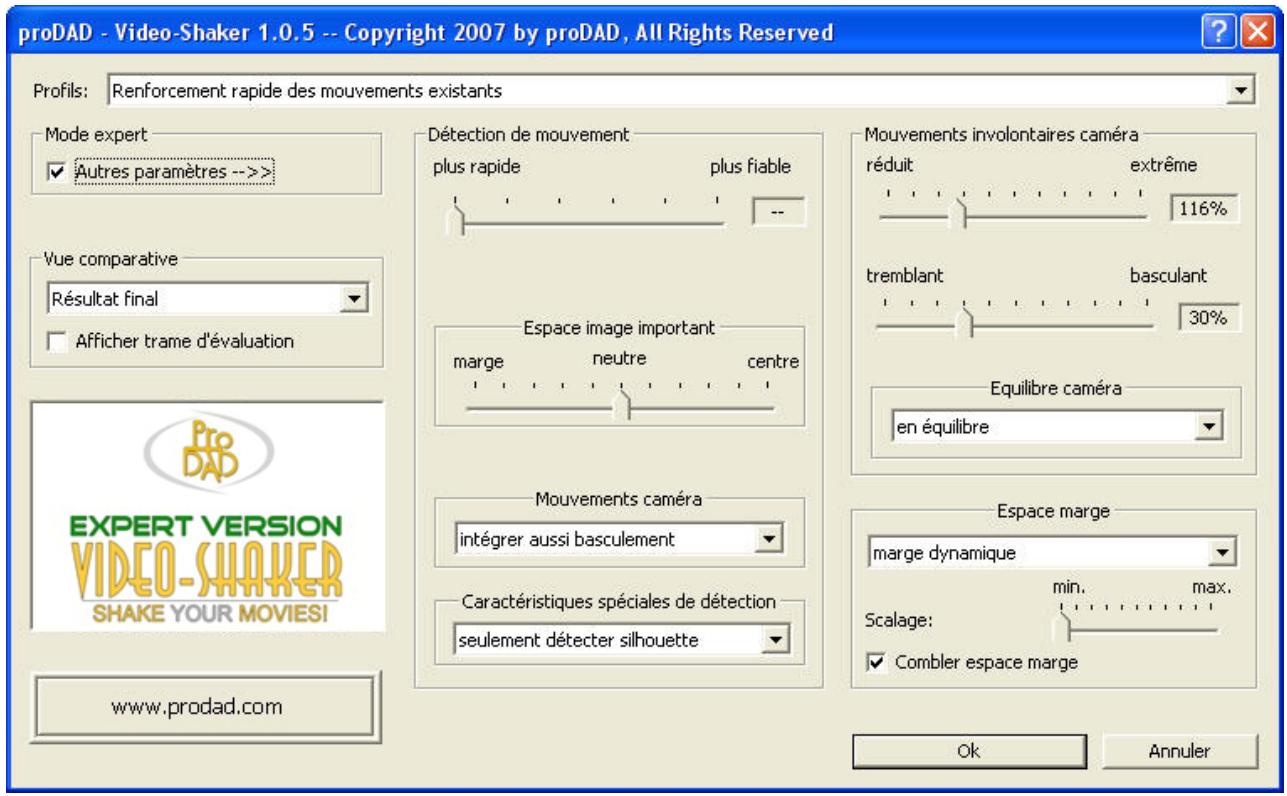
Task: Click the proDAD Video-Shaker logo image
Action: click(208, 517)
